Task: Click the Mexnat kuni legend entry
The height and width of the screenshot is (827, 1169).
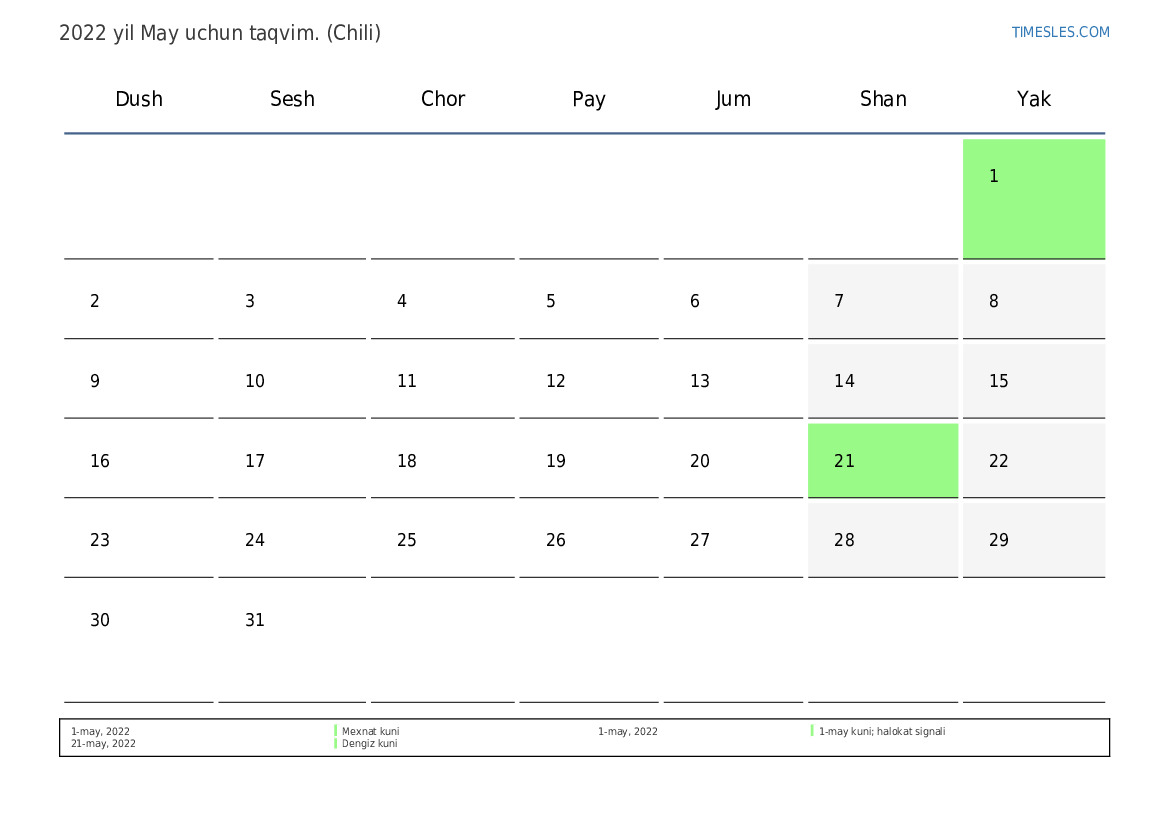Action: 370,731
